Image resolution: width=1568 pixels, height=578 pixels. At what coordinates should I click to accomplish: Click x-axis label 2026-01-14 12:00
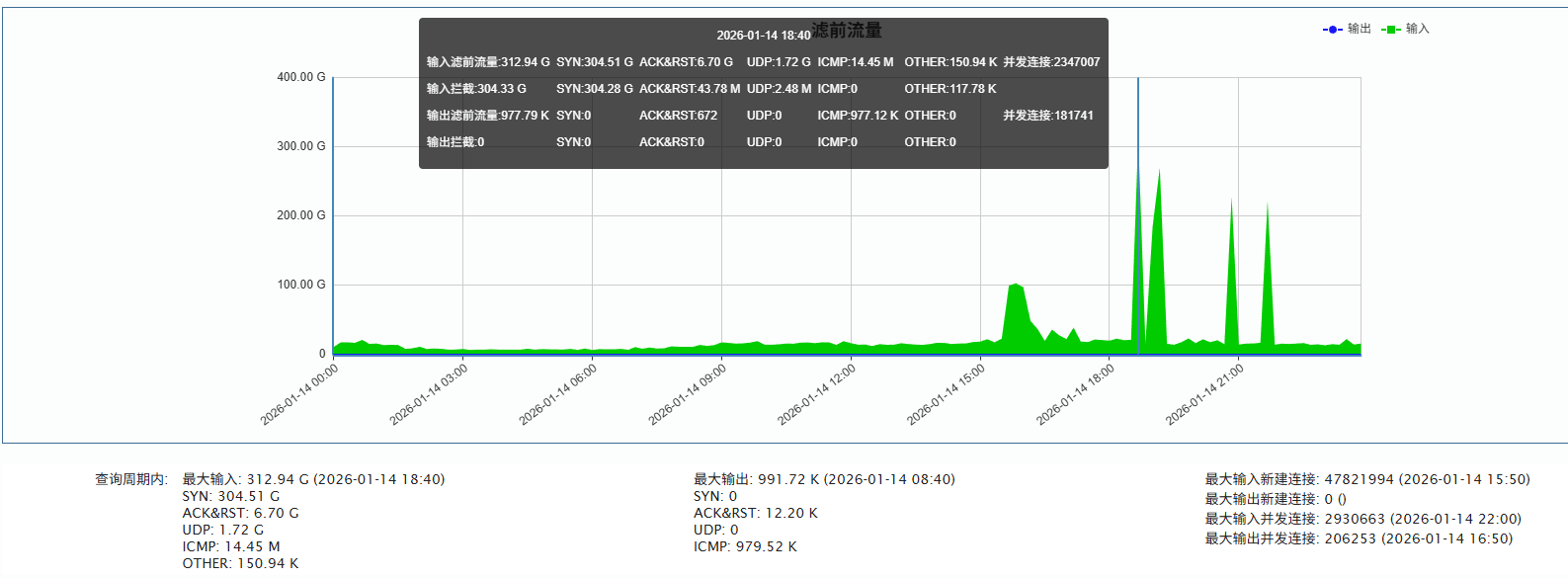coord(817,394)
